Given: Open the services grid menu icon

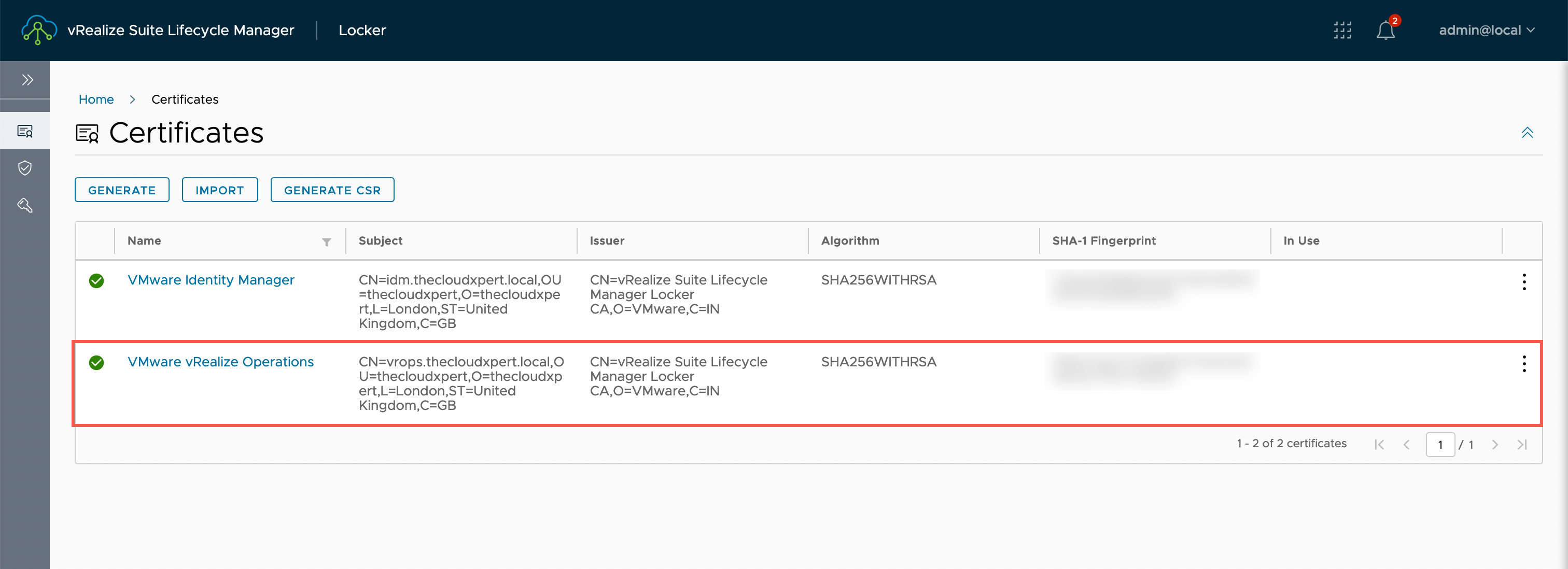Looking at the screenshot, I should coord(1341,30).
